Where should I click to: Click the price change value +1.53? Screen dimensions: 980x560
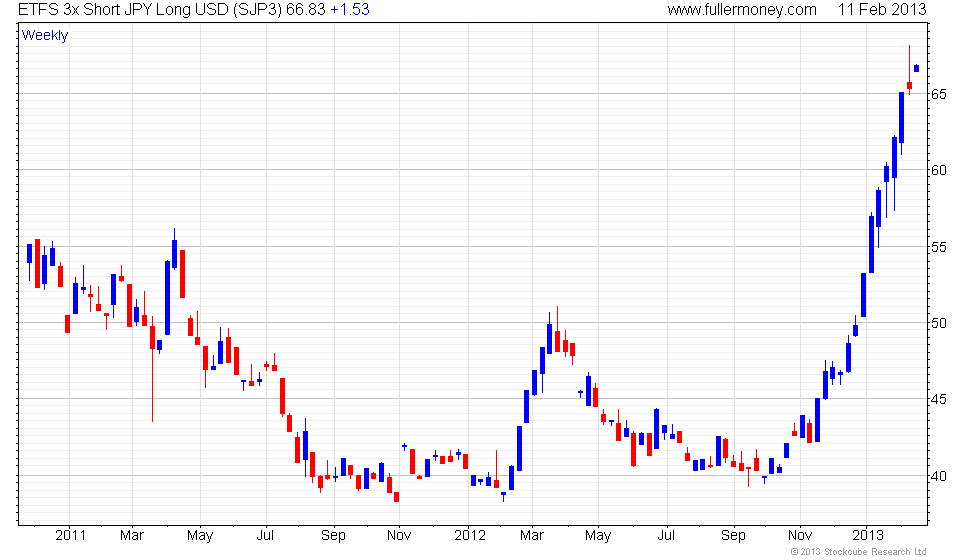tap(350, 10)
